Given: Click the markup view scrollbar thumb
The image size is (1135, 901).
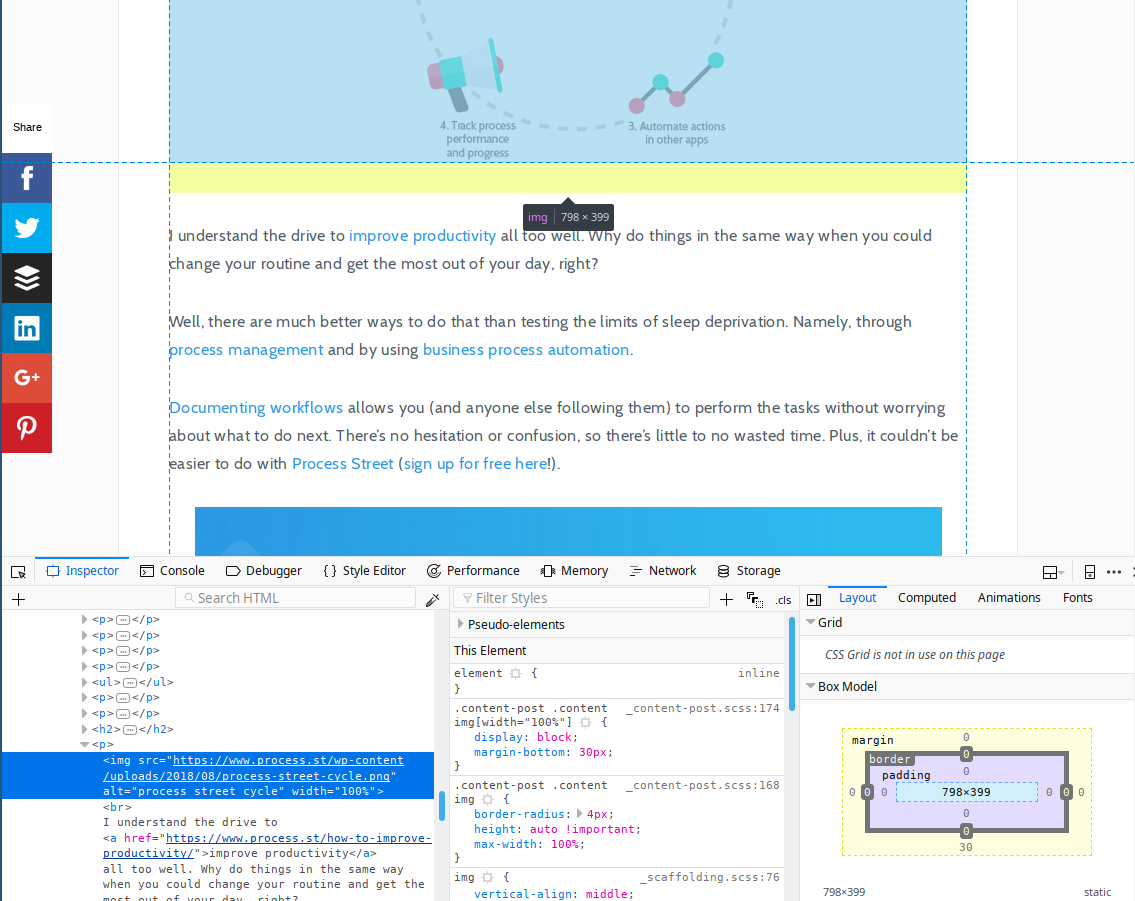Looking at the screenshot, I should pyautogui.click(x=442, y=806).
